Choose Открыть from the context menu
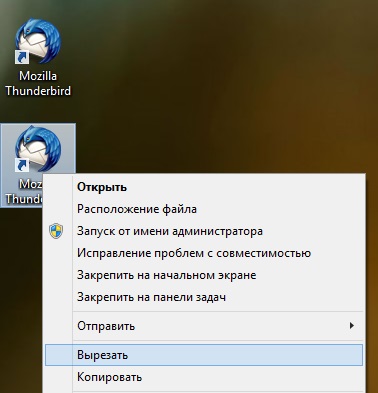378x393 pixels. [x=204, y=187]
